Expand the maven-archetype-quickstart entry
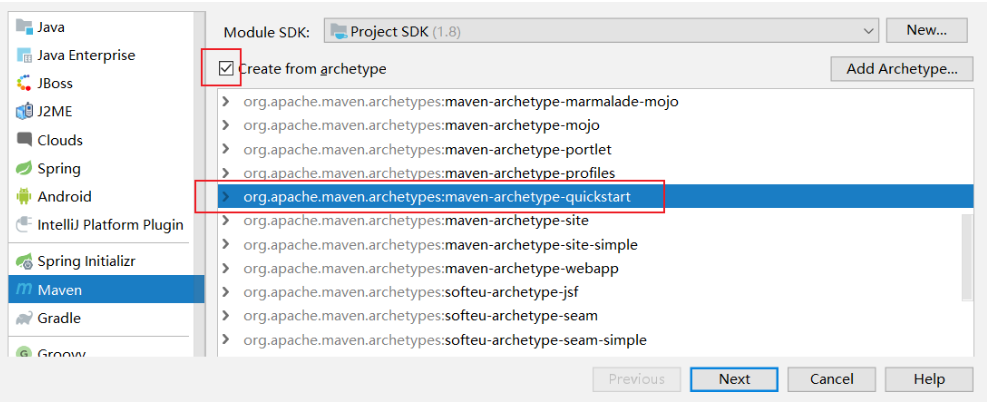This screenshot has height=407, width=987. [226, 197]
